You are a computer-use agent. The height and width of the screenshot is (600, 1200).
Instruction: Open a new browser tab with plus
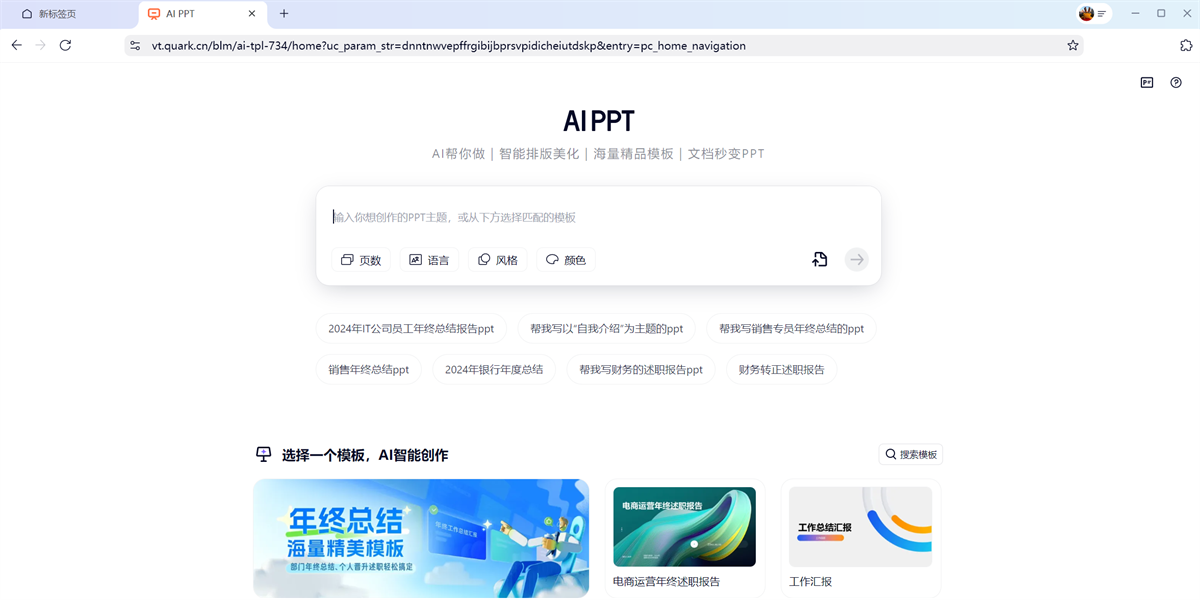click(x=284, y=14)
